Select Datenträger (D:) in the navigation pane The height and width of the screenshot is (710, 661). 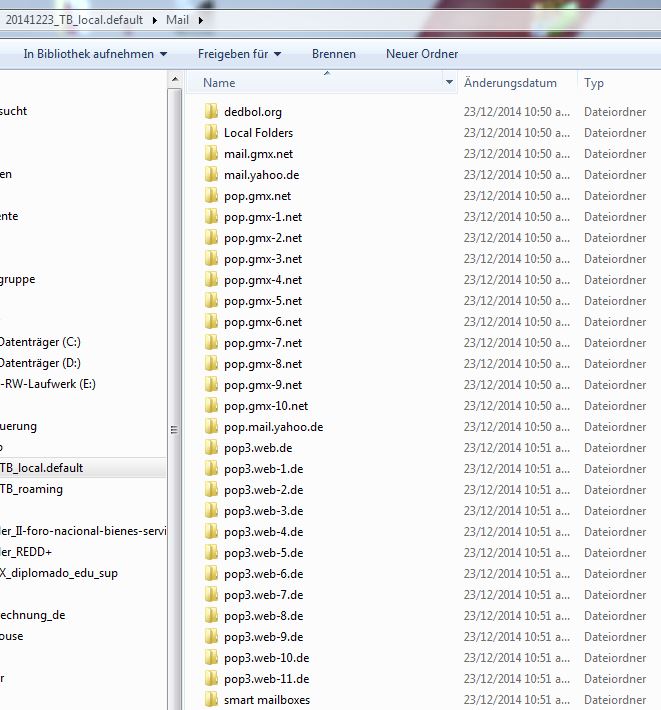[x=40, y=363]
